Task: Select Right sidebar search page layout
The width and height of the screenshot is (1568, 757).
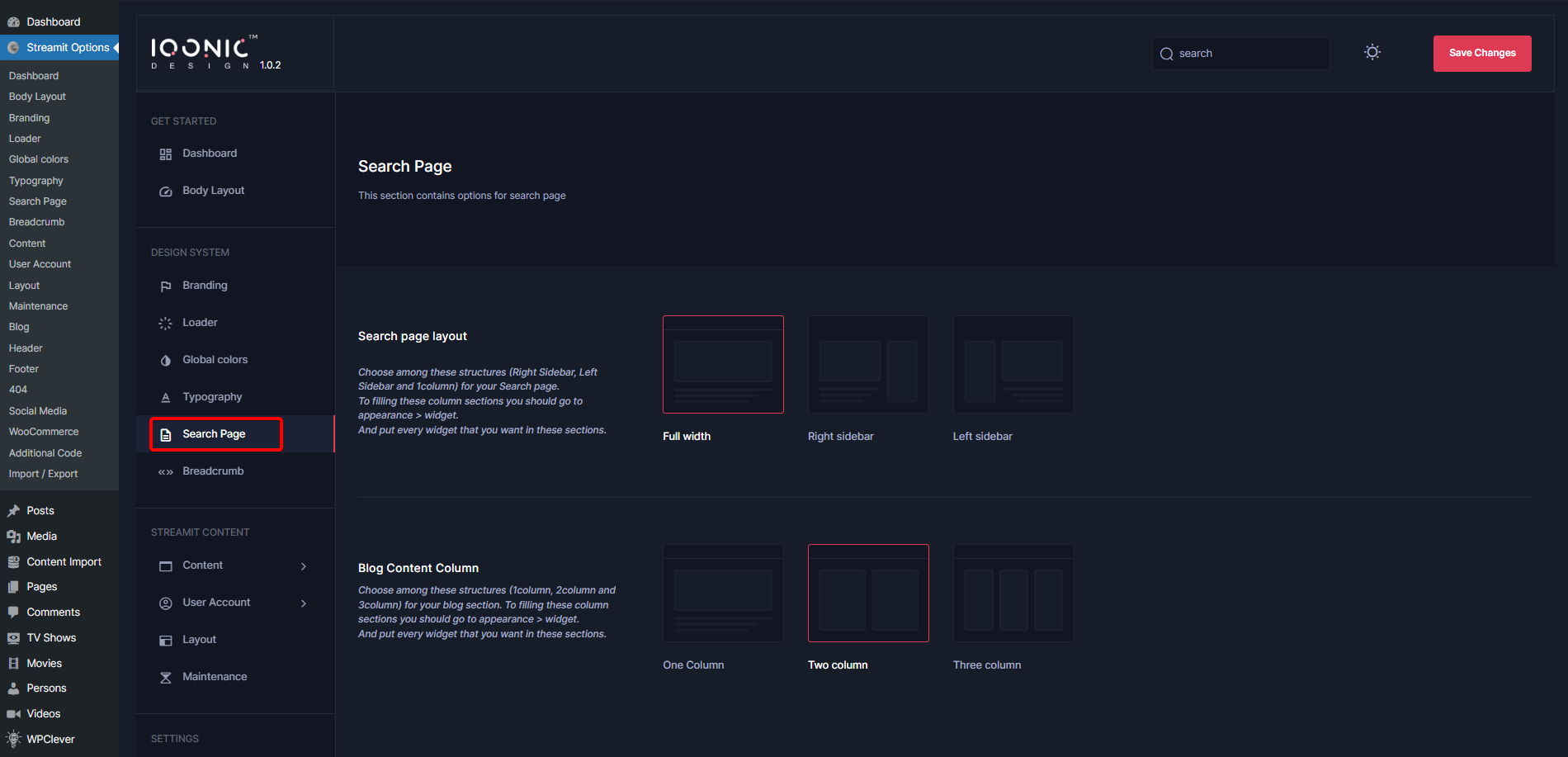Action: coord(868,364)
